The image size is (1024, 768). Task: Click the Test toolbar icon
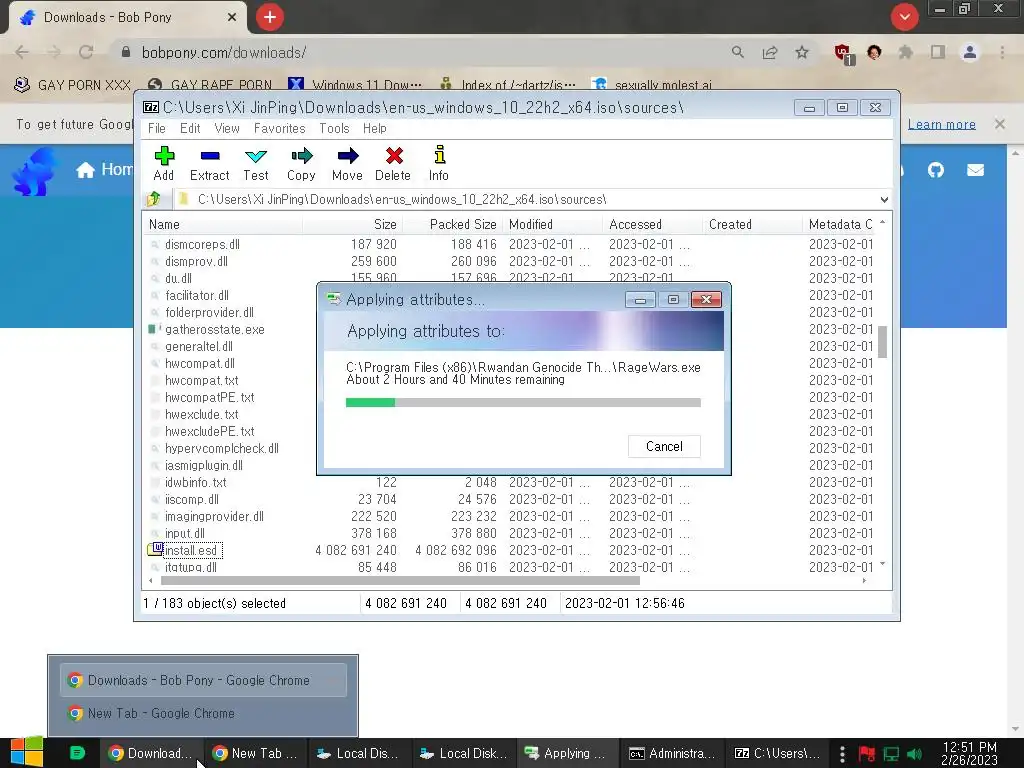pyautogui.click(x=255, y=163)
